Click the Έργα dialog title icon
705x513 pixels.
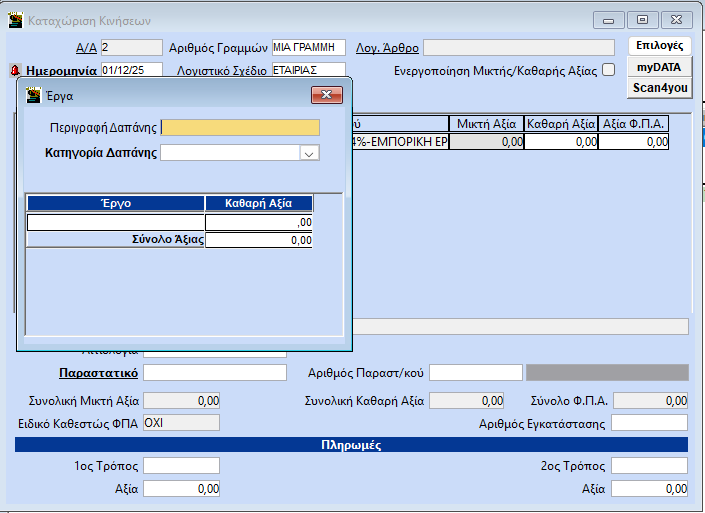[33, 95]
